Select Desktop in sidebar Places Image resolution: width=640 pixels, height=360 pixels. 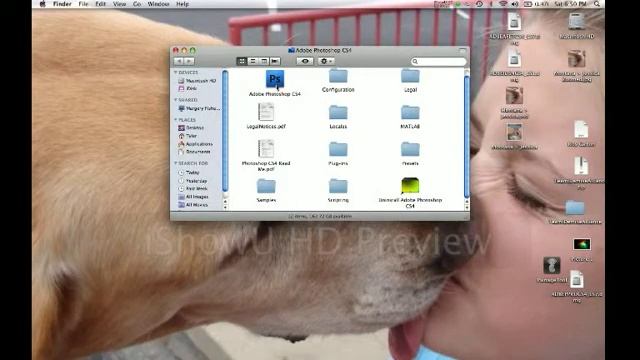[191, 128]
